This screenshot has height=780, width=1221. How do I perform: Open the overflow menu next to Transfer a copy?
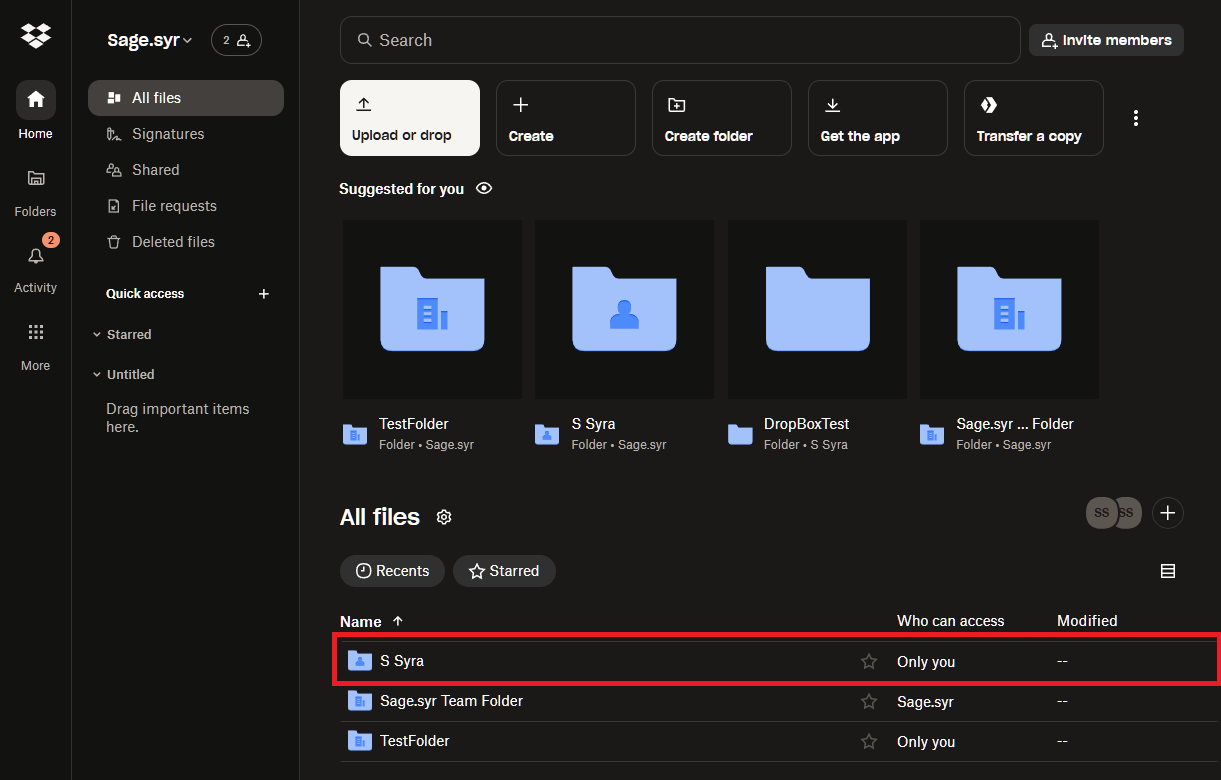(1136, 118)
